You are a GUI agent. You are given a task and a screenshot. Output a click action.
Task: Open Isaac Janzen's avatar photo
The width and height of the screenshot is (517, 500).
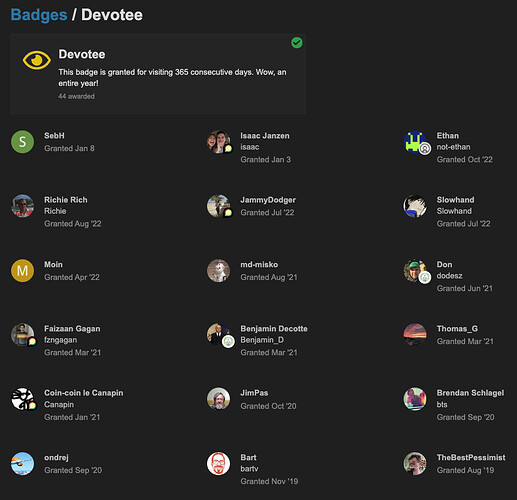point(219,142)
